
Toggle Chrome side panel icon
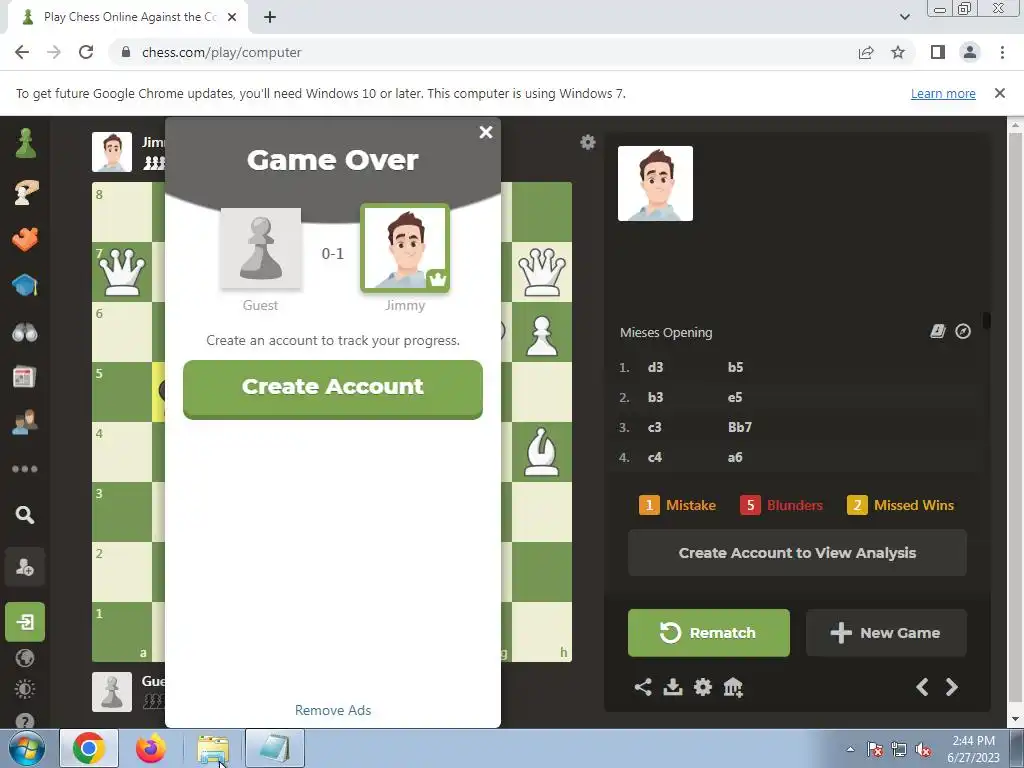(938, 52)
